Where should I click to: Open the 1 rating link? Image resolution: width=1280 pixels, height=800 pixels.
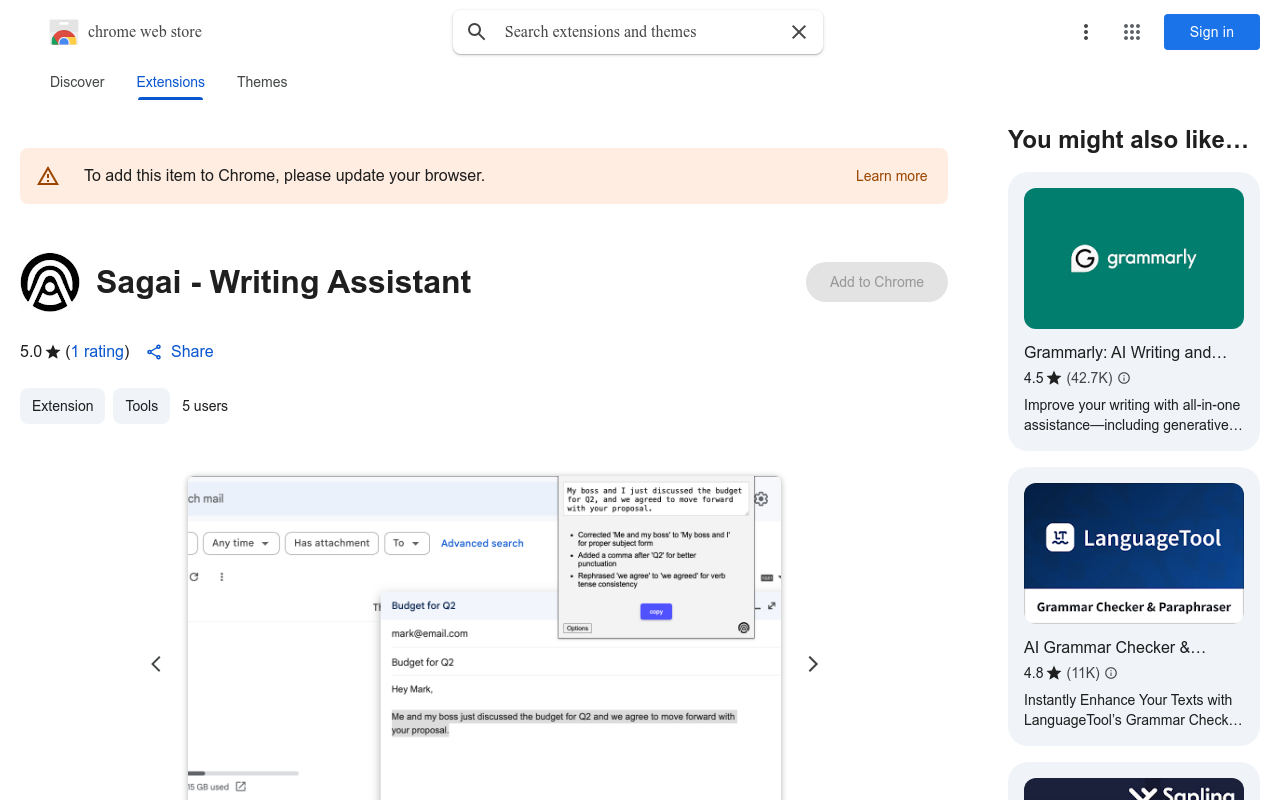click(x=98, y=351)
